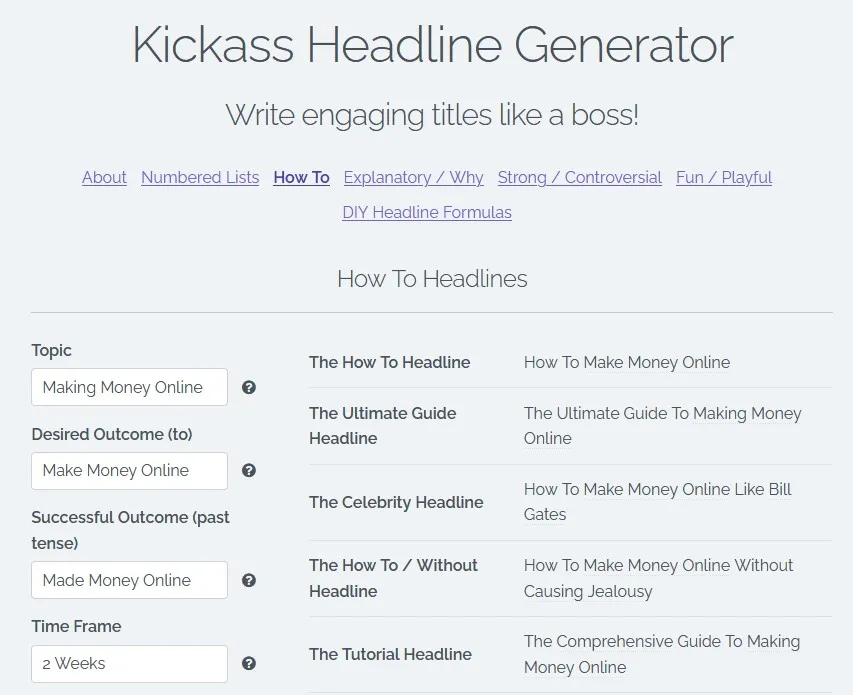Click the Comprehensive Guide tutorial headline result

pos(662,654)
